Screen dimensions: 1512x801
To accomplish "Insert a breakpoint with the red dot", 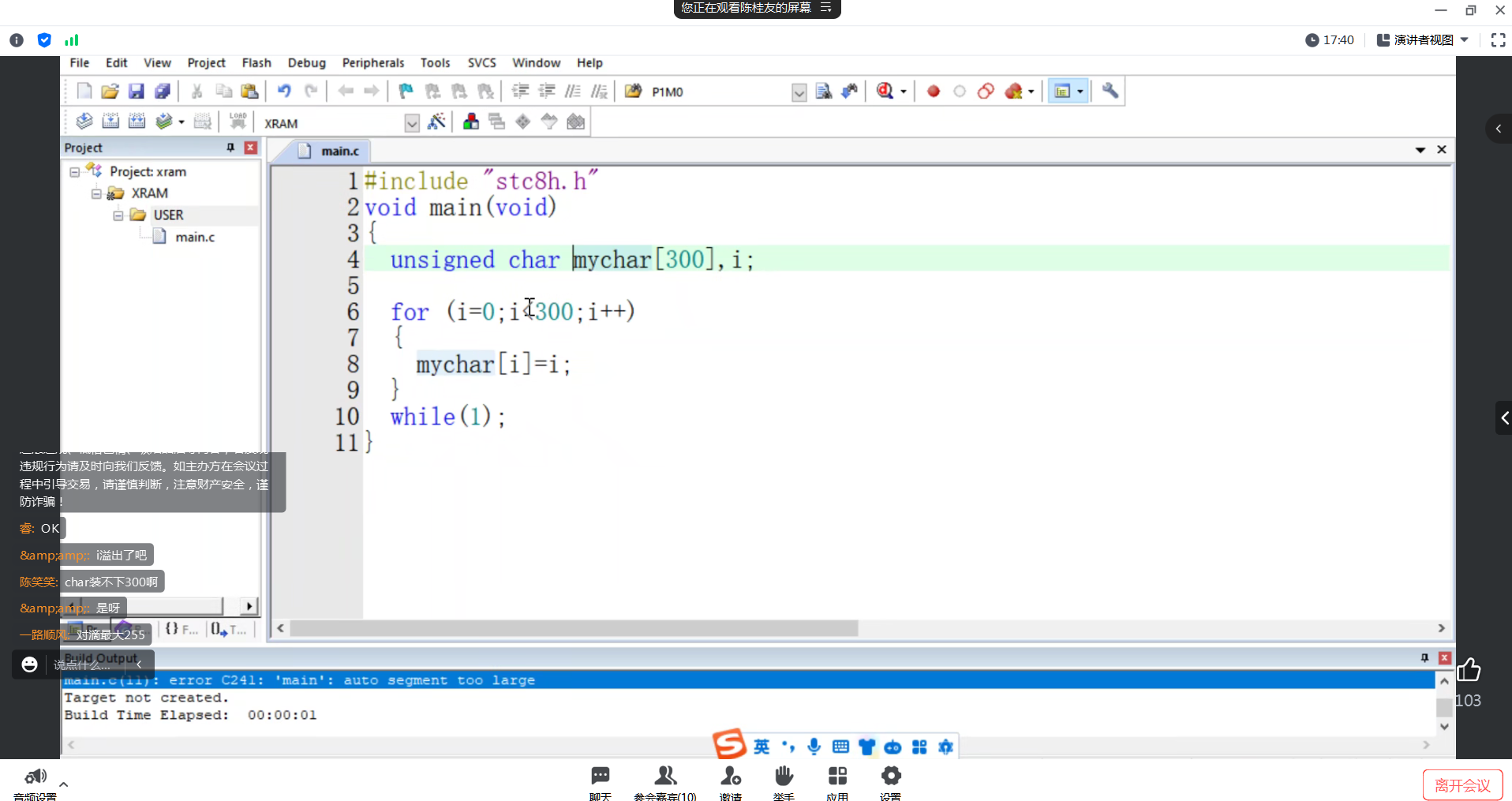I will (933, 92).
